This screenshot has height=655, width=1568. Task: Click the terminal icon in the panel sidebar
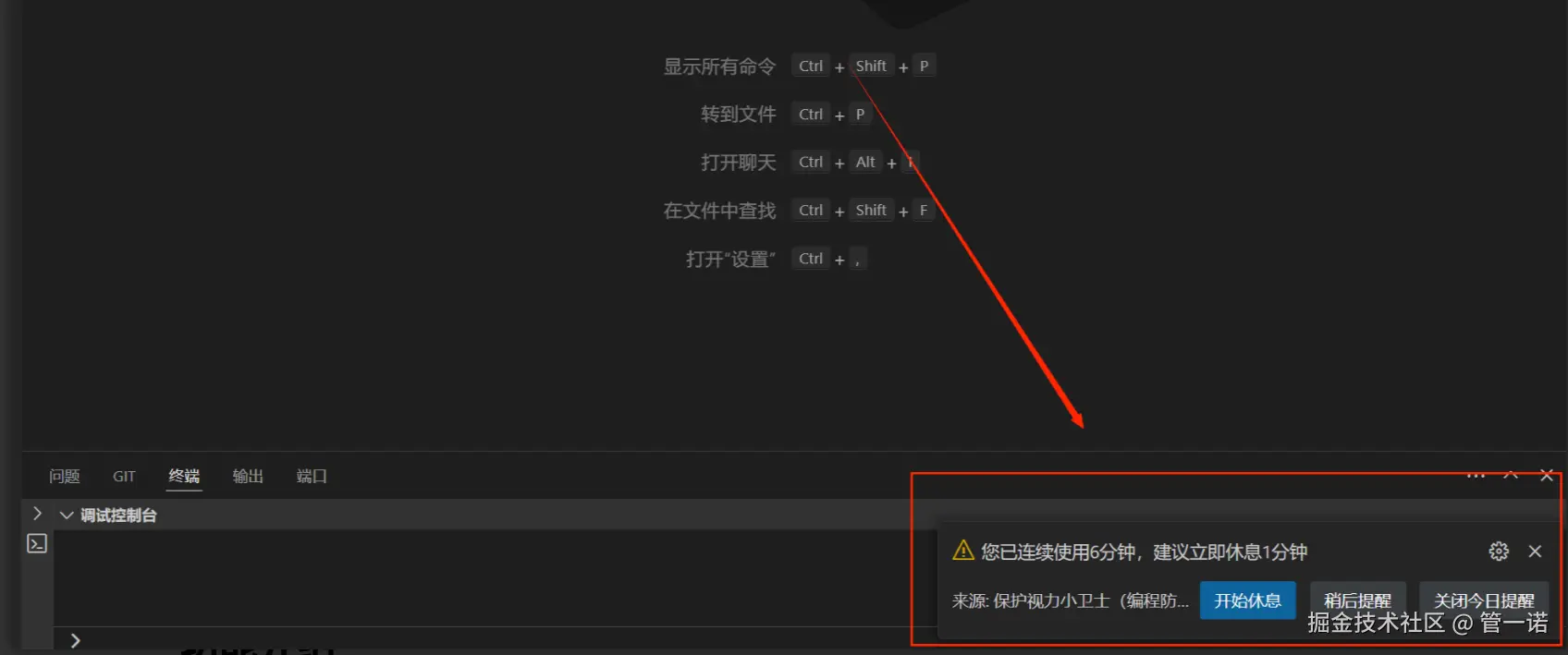click(x=37, y=543)
